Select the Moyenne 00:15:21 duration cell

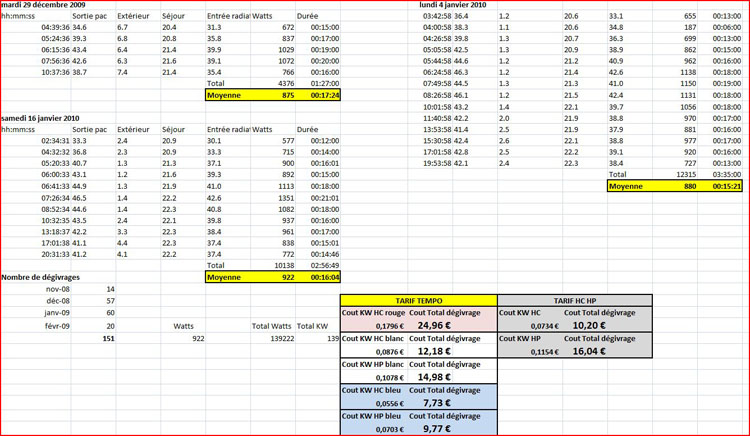point(719,185)
